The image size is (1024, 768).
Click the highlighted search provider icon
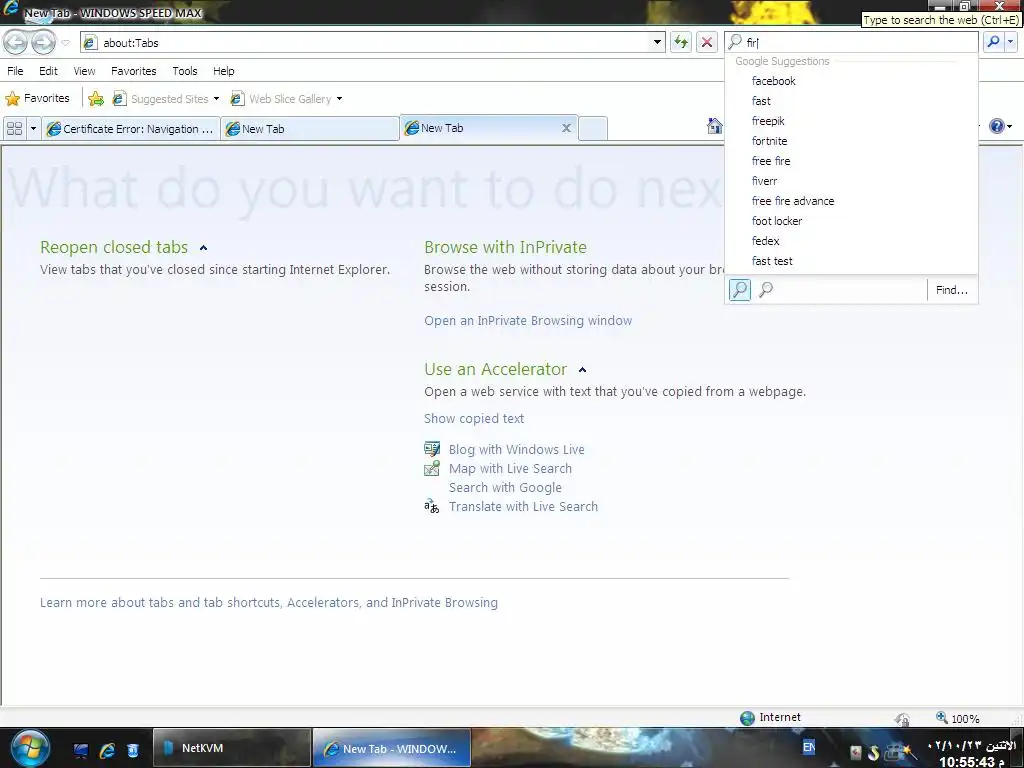[739, 289]
